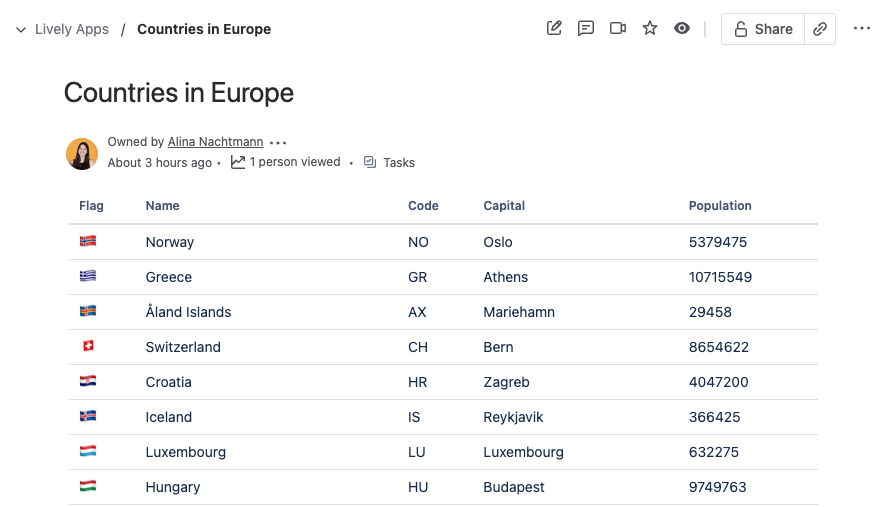
Task: Click the owner's avatar photo
Action: 82,153
